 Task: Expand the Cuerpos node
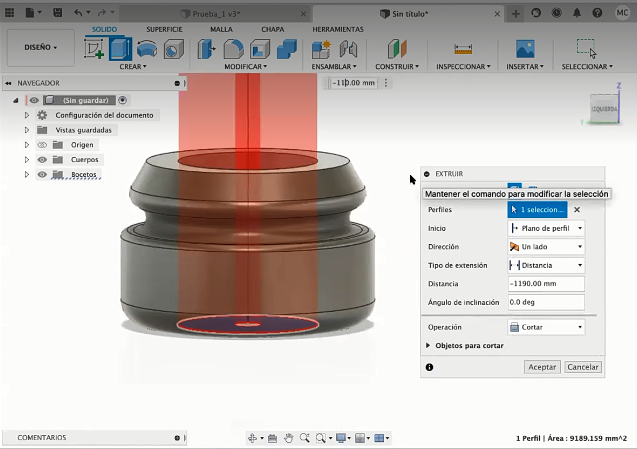(26, 160)
